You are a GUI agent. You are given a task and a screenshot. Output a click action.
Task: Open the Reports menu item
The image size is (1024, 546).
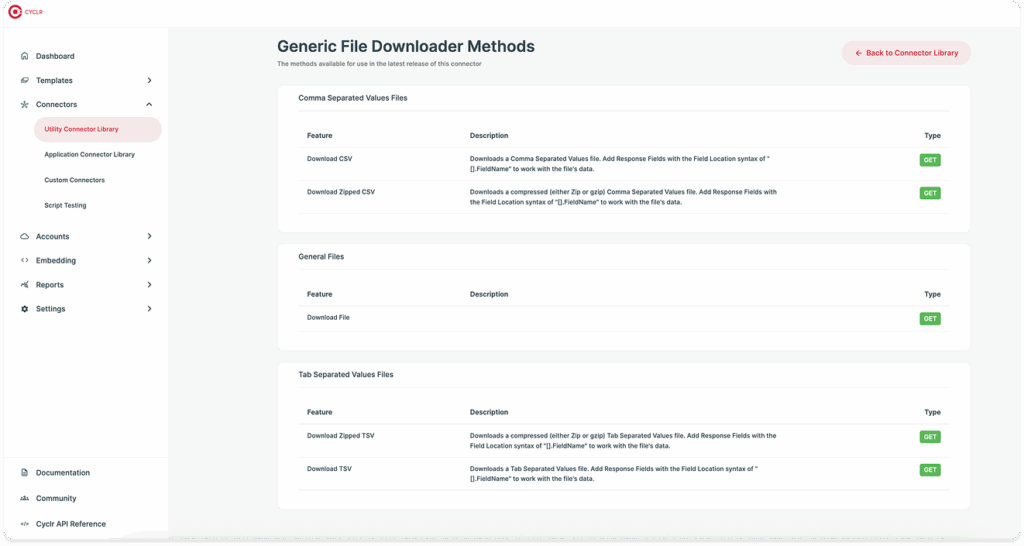pyautogui.click(x=50, y=285)
